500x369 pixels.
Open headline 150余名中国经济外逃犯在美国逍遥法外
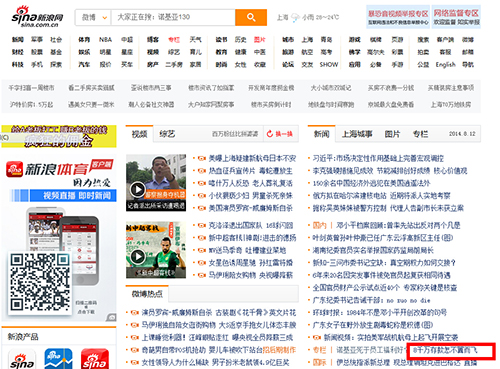371,183
